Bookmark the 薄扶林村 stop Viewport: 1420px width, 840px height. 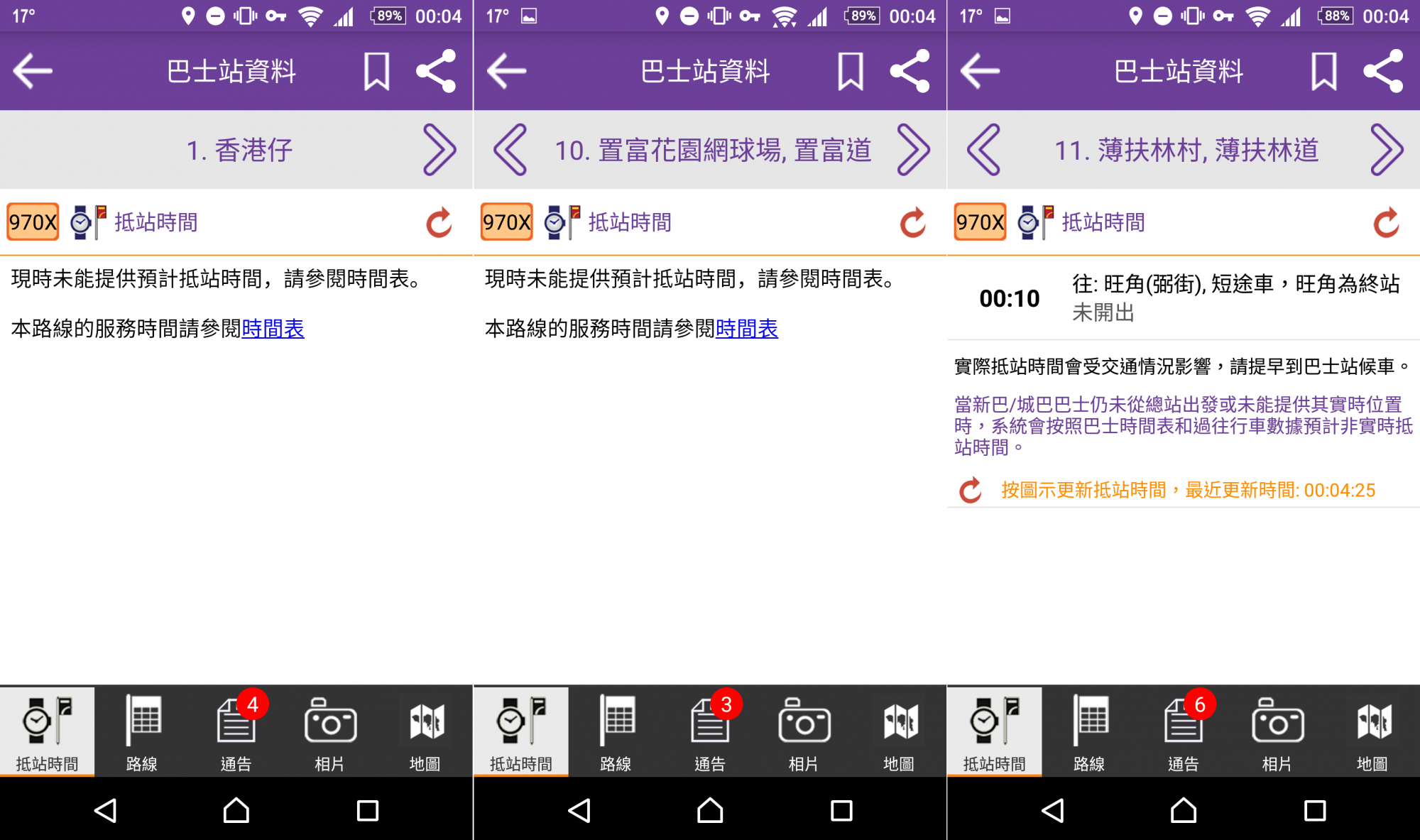point(1323,71)
